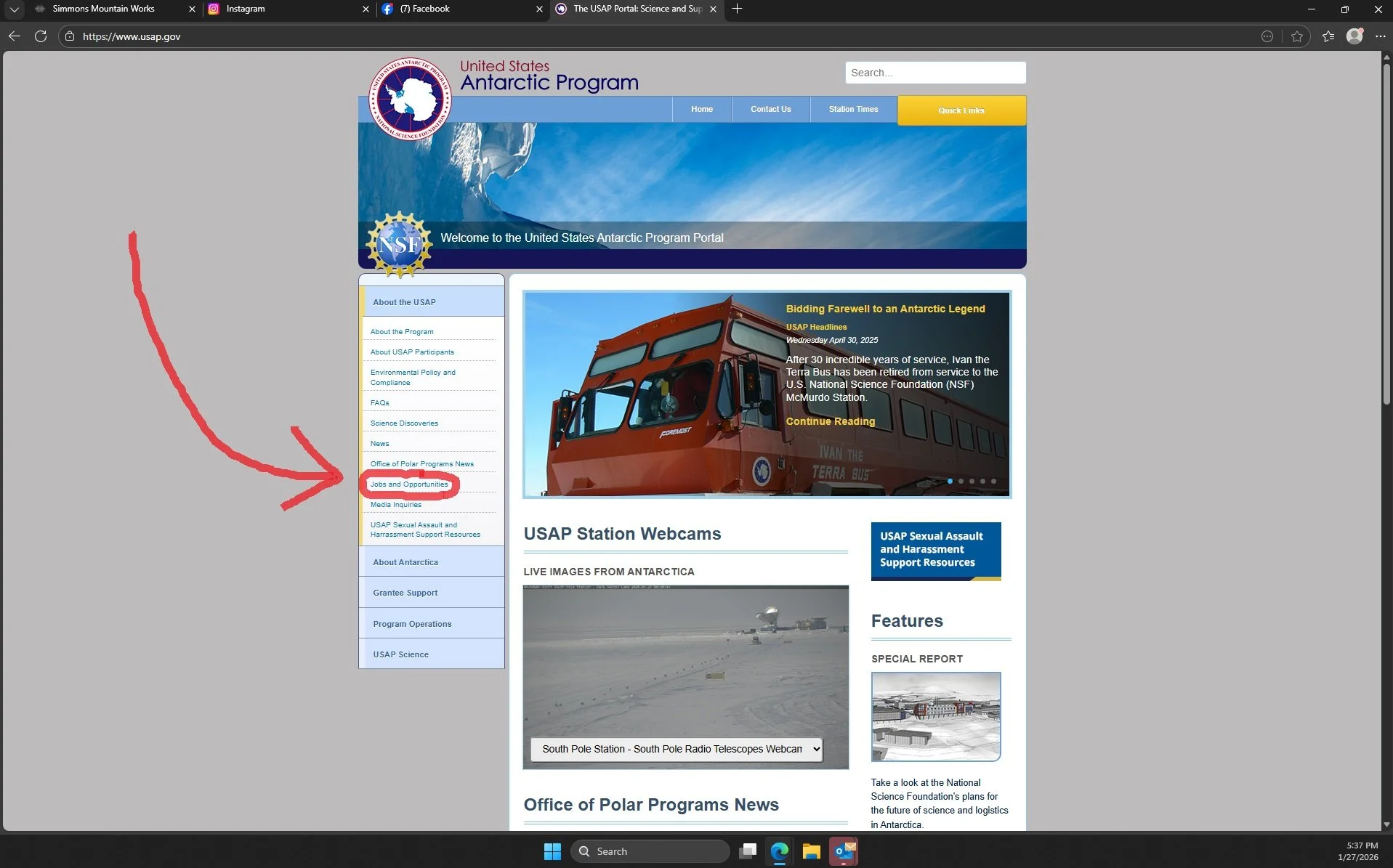Click Bidding Farewell to an Antarctic Legend headline

coord(885,309)
